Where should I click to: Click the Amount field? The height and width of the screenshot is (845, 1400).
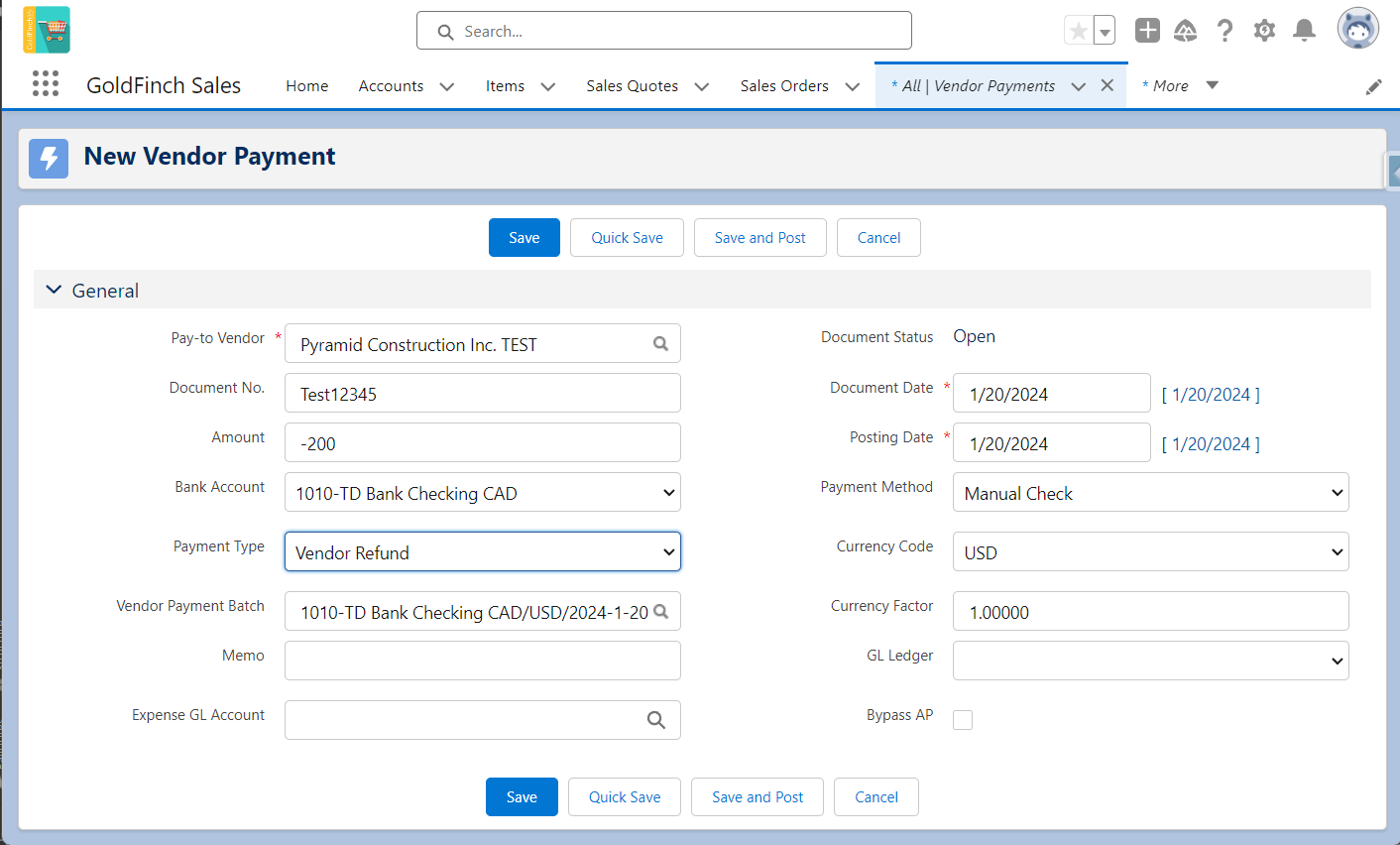point(483,443)
